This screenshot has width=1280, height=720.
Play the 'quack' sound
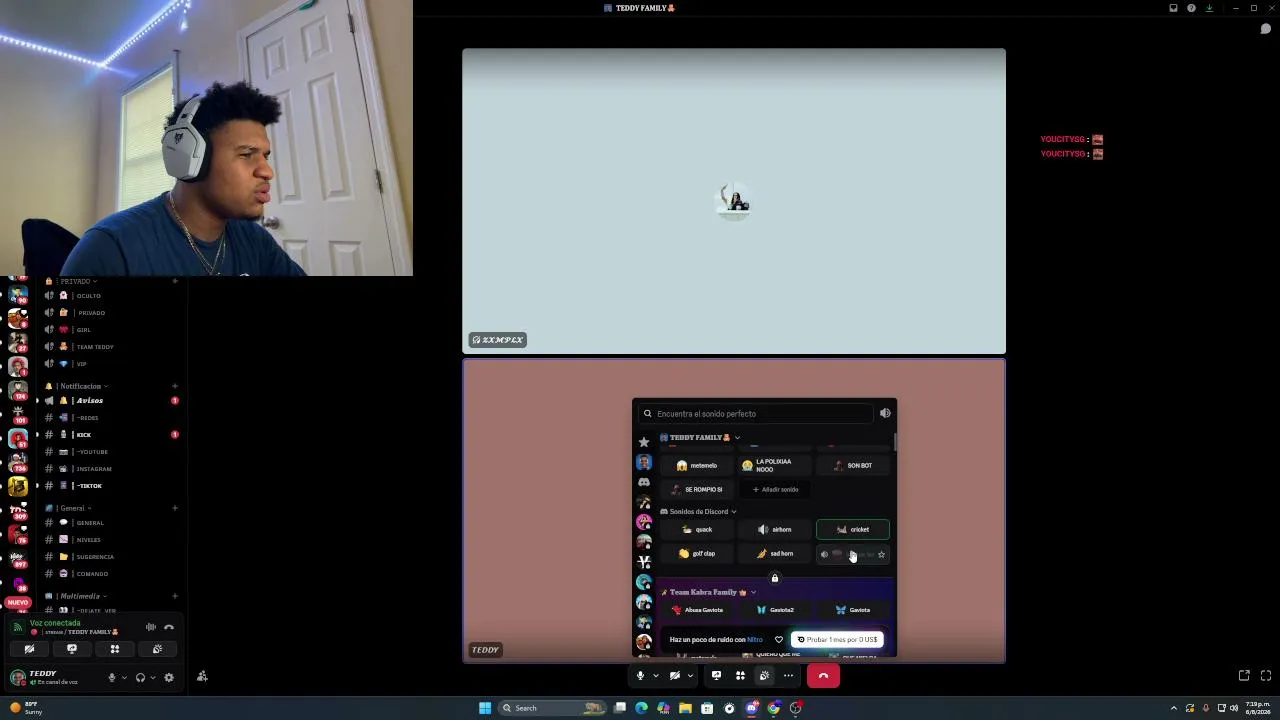pos(697,530)
